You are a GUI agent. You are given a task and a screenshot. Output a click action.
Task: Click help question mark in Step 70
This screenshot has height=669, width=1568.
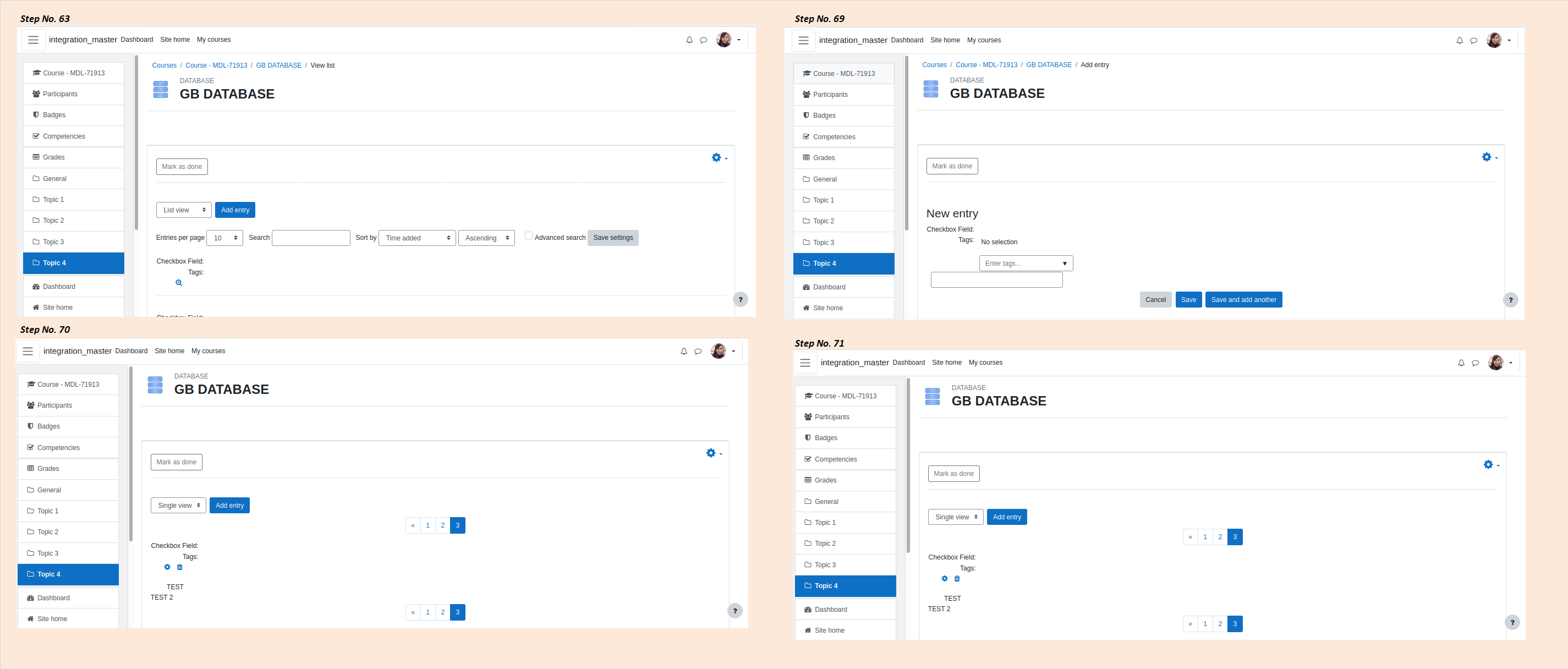[734, 611]
